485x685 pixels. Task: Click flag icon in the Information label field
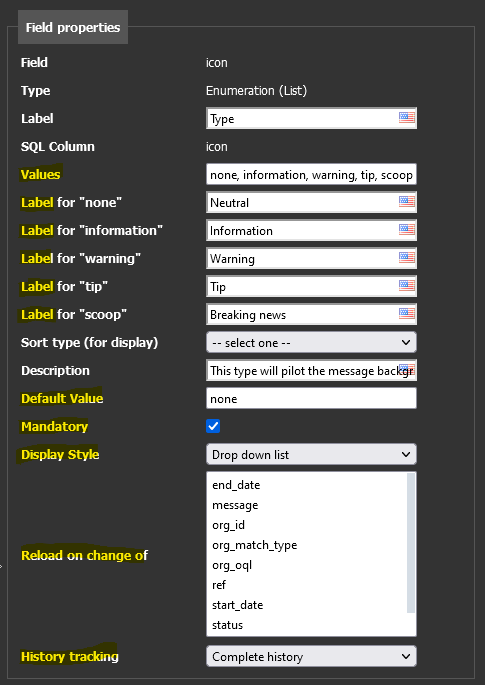point(407,229)
